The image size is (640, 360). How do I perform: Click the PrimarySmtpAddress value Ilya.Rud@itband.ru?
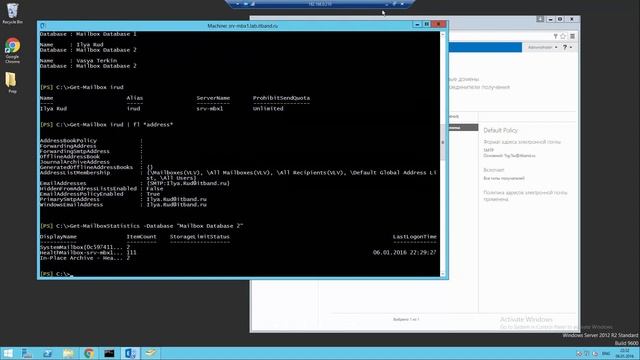tap(177, 199)
